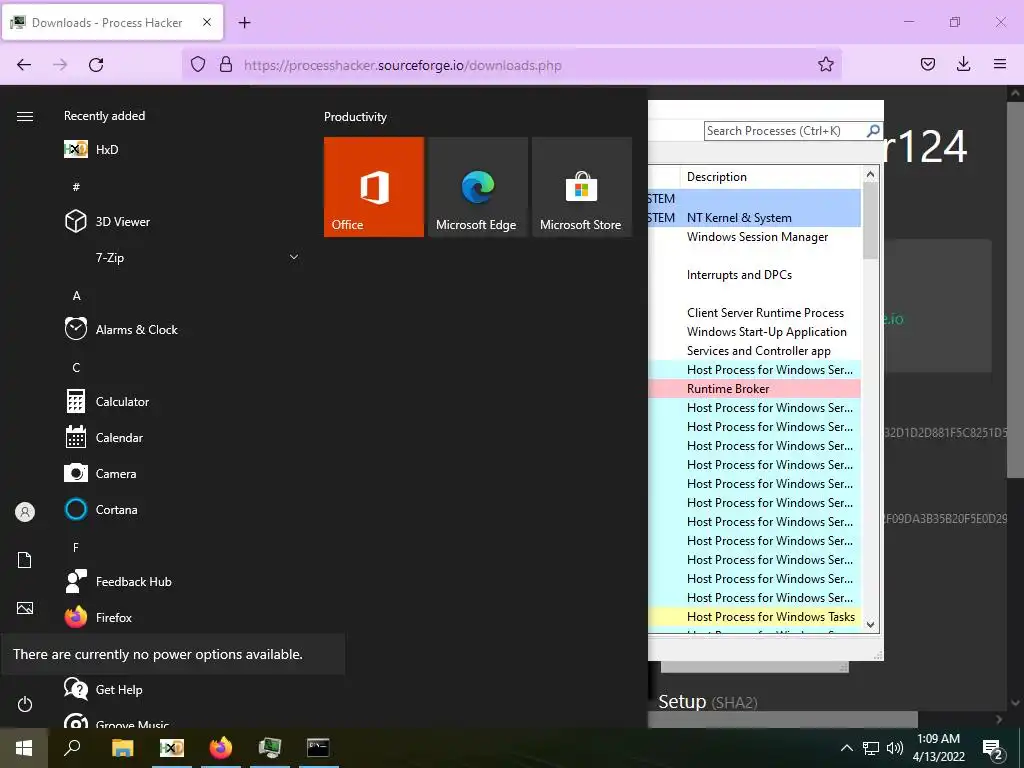Click the Description column header
Screen dimensions: 1024x768
[772, 177]
